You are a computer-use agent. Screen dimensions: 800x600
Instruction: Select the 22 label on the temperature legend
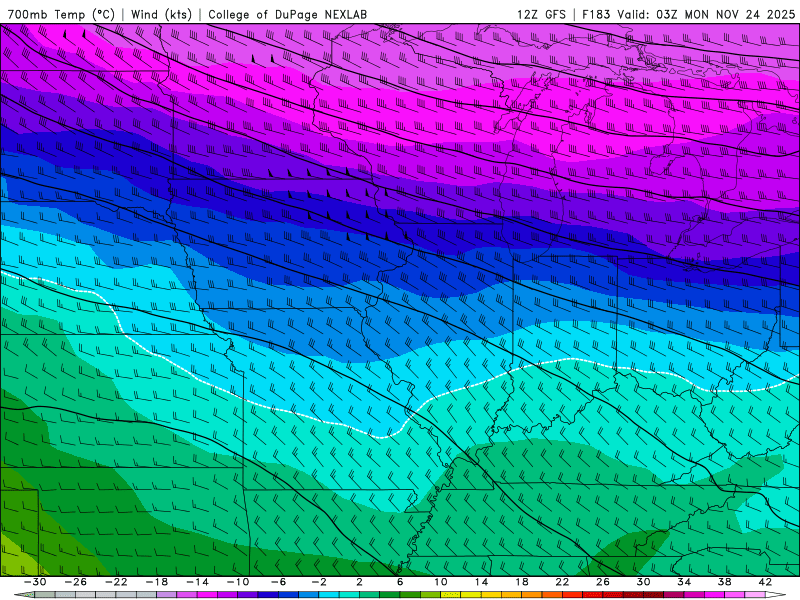point(562,582)
